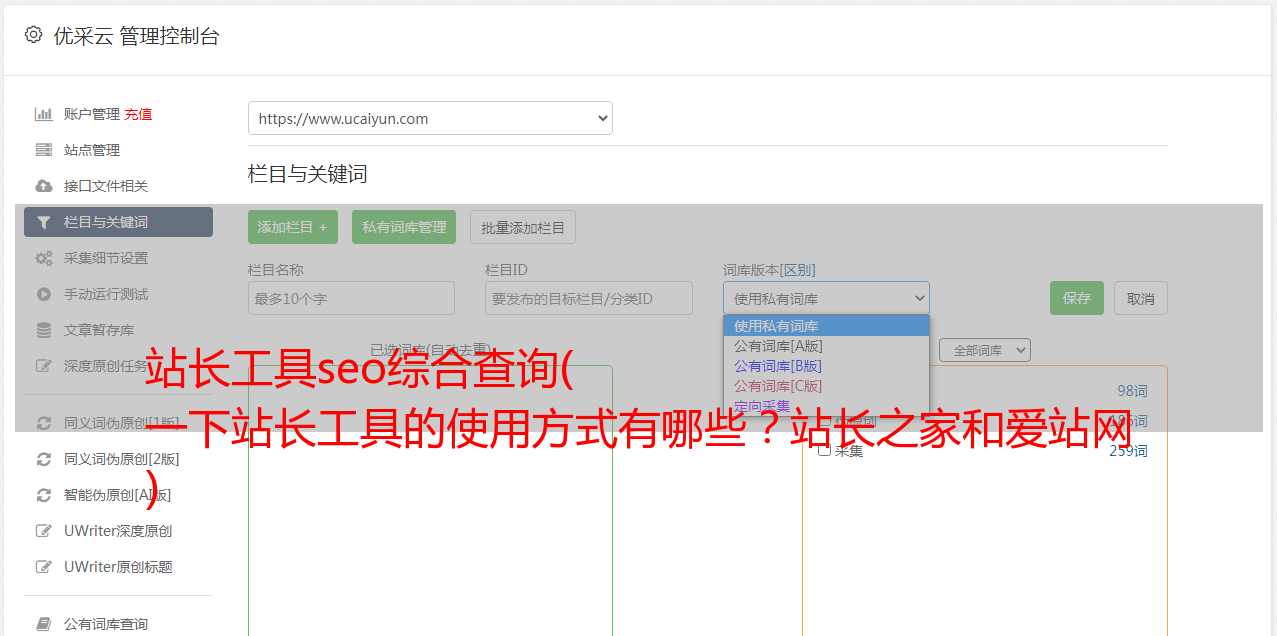Click the 添加栏目 + button

tap(293, 227)
